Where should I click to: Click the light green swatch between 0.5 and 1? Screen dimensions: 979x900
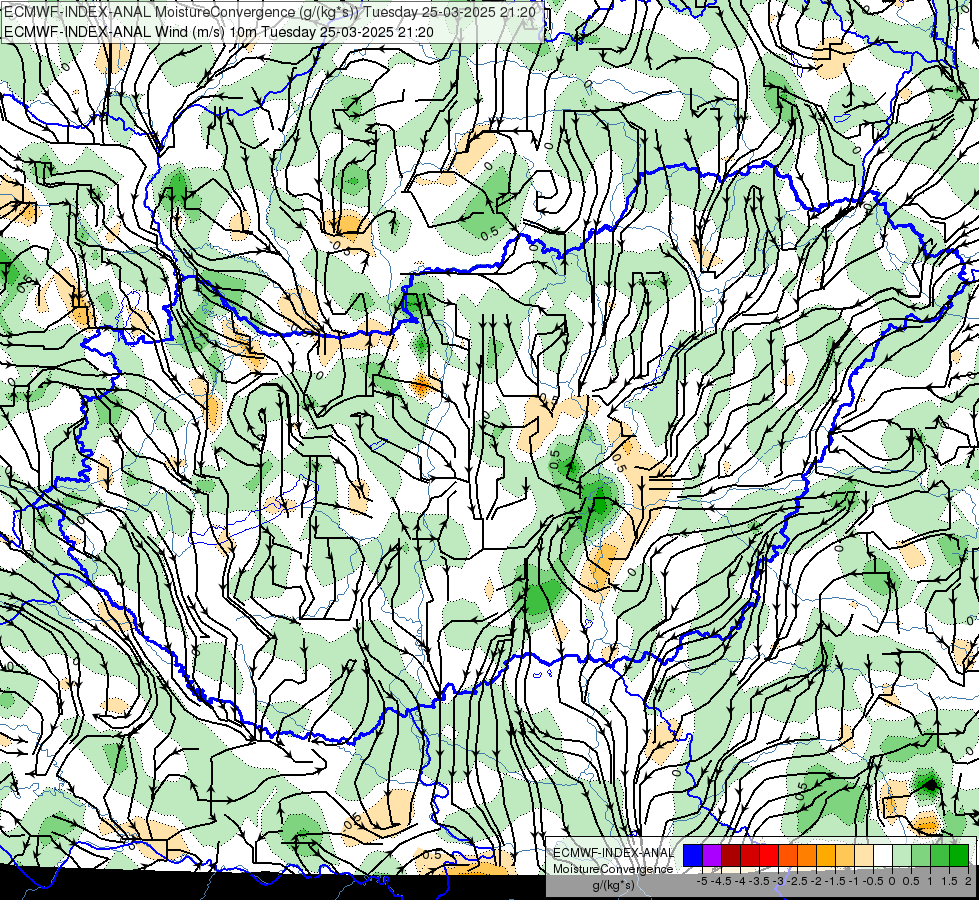(921, 855)
